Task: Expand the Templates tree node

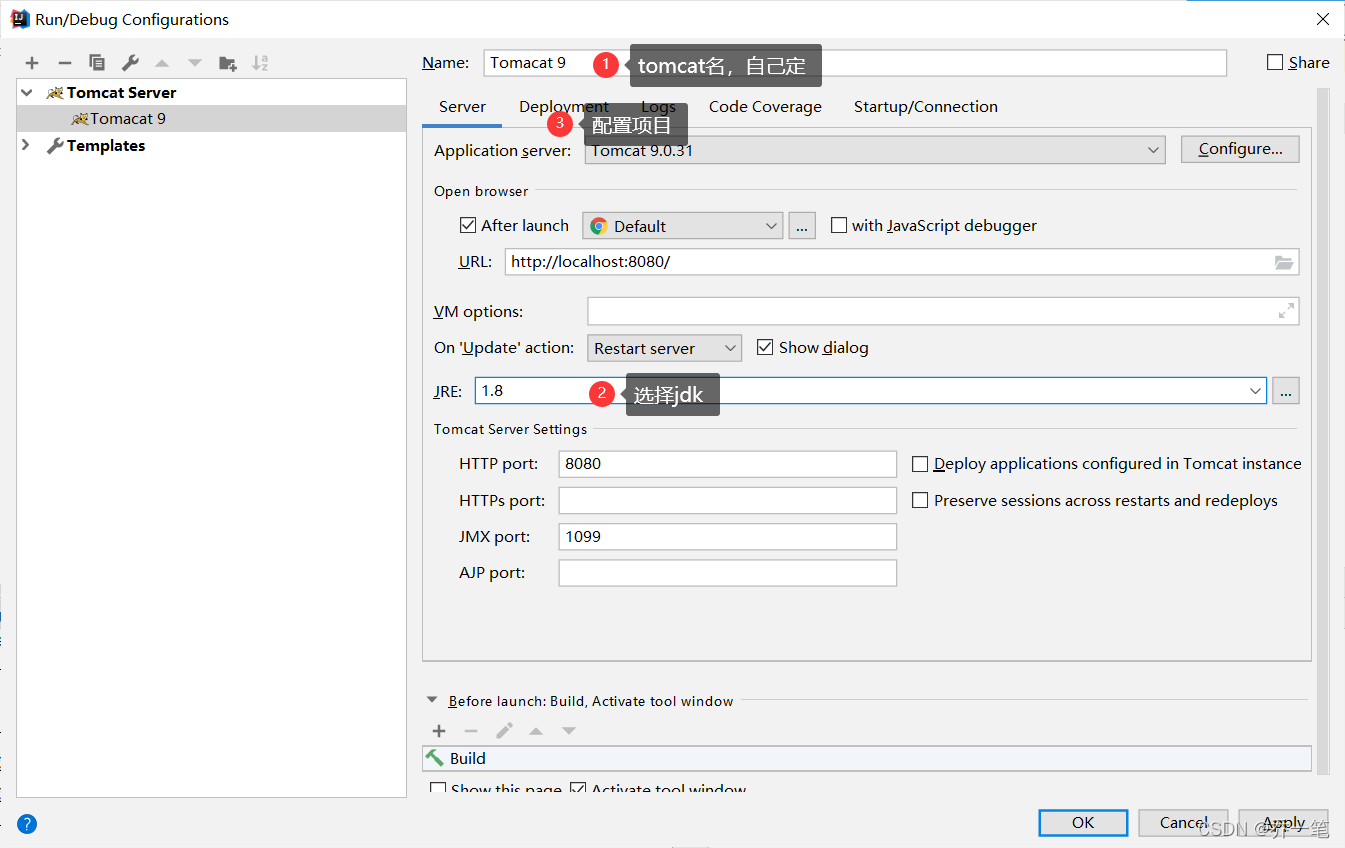Action: 26,146
